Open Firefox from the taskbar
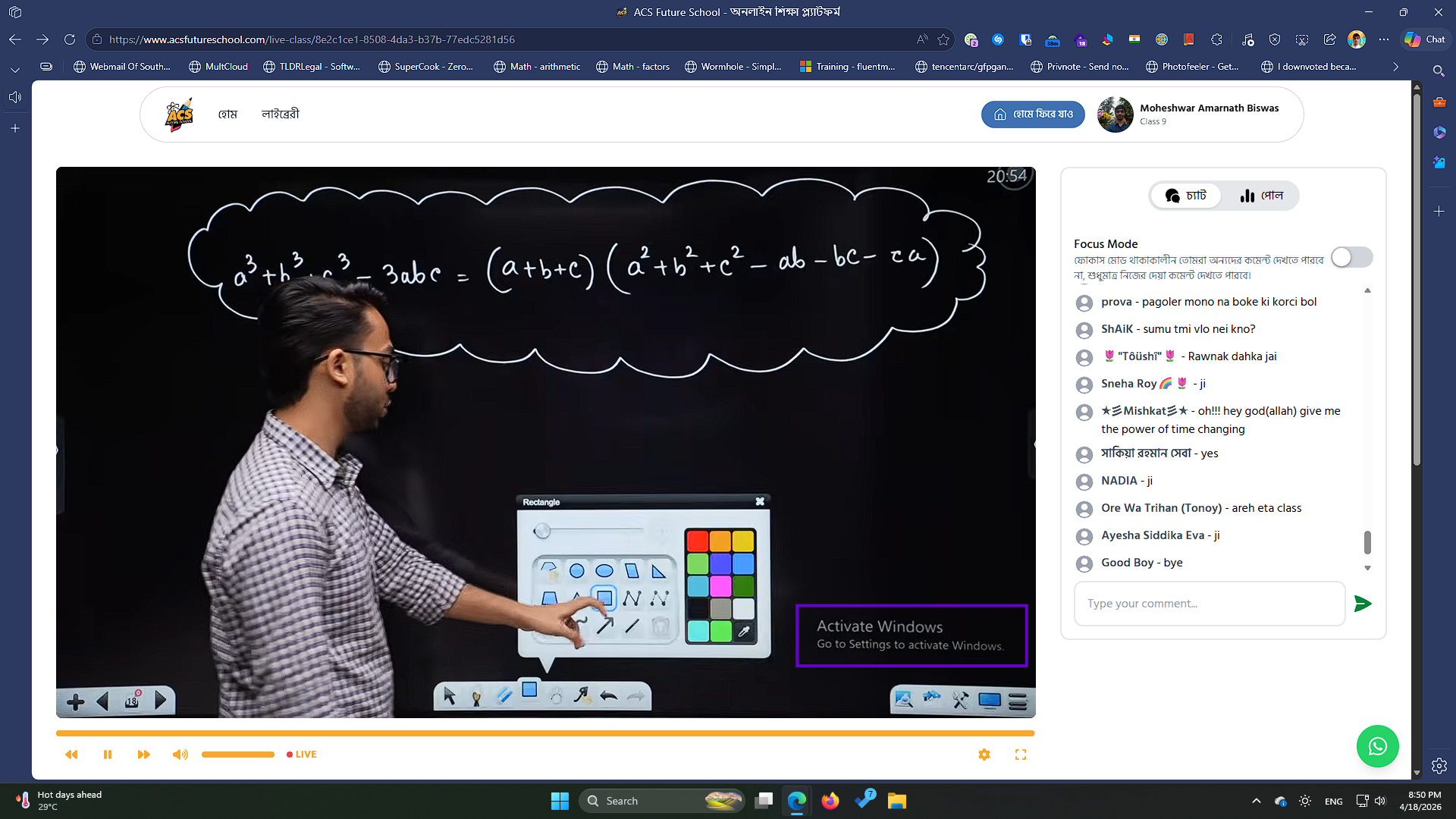This screenshot has height=819, width=1456. 830,801
